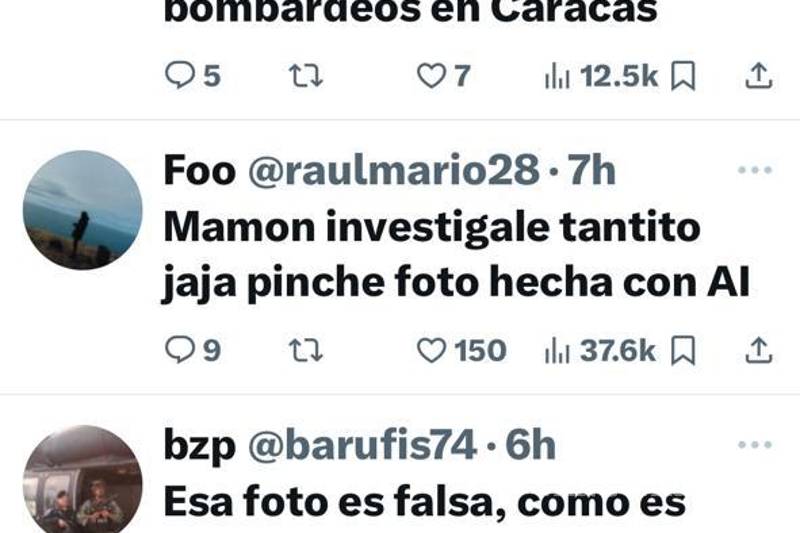
Task: Open bzp's tweet saying foto es falsa
Action: coord(424,502)
